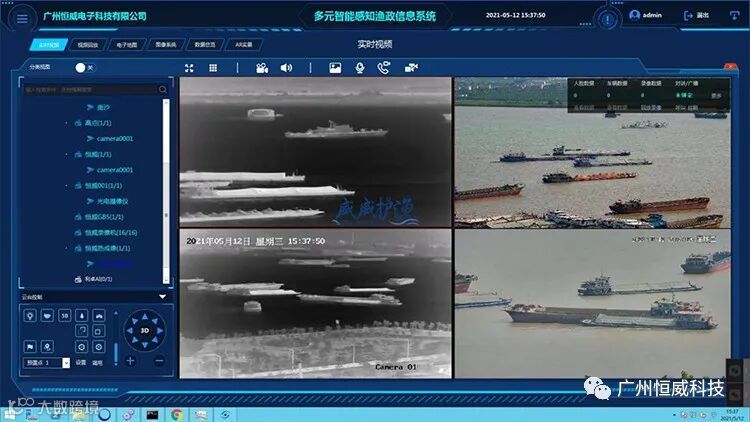The width and height of the screenshot is (750, 422).
Task: Click the device tree vertical scrollbar
Action: (166, 190)
